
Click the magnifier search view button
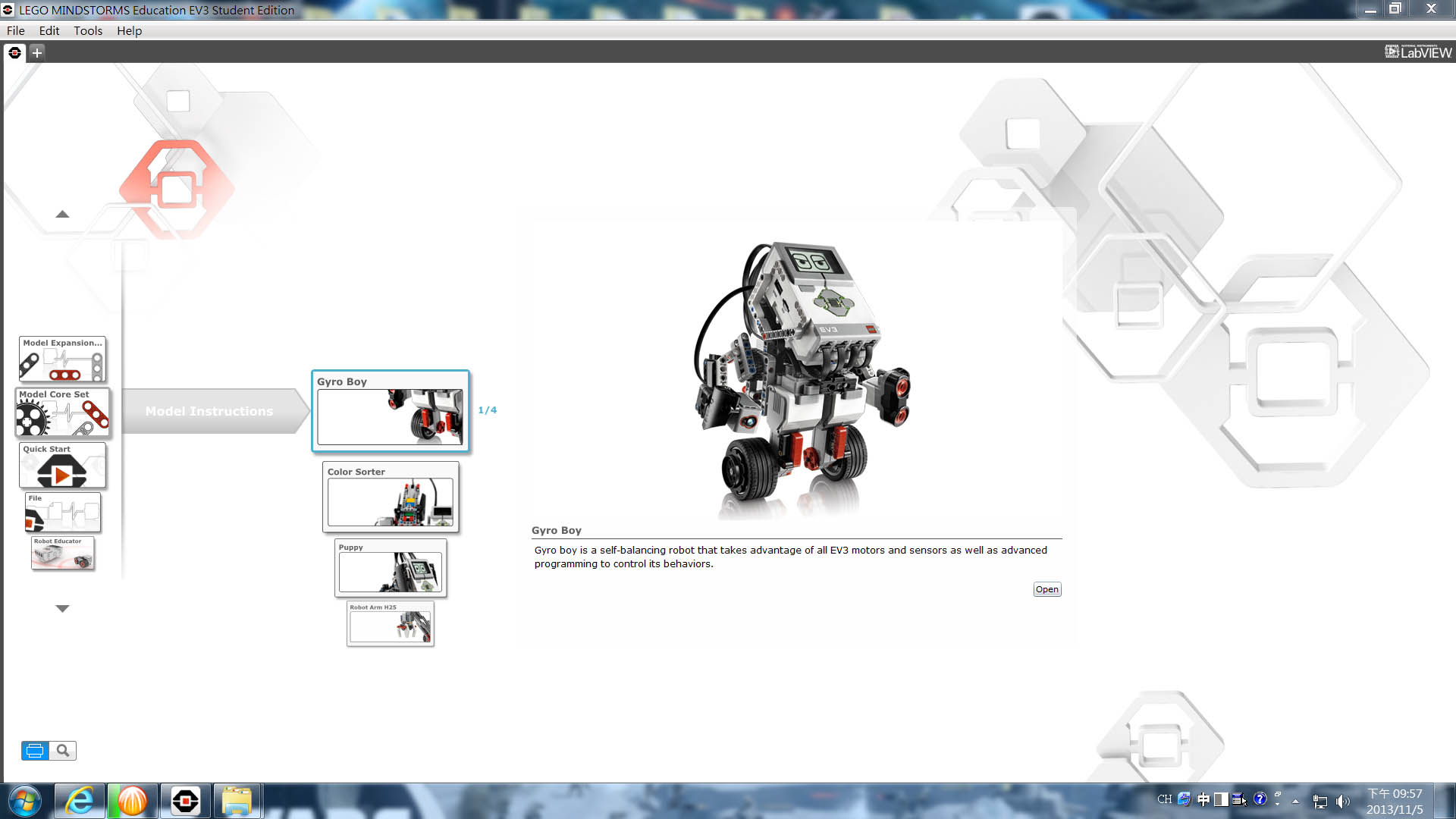(63, 751)
